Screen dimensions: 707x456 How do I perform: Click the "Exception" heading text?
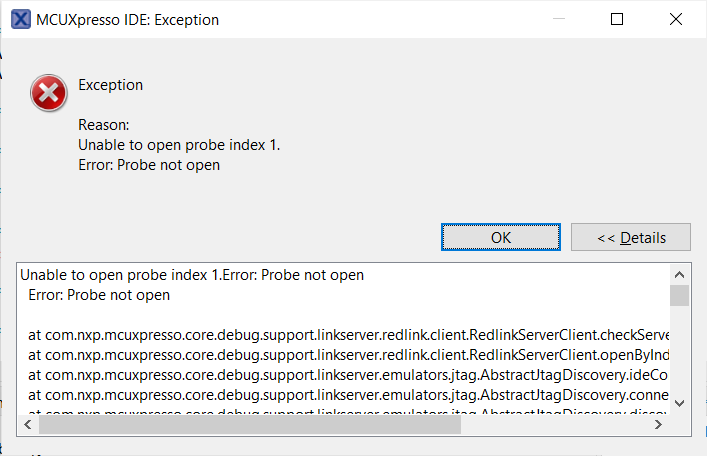110,85
